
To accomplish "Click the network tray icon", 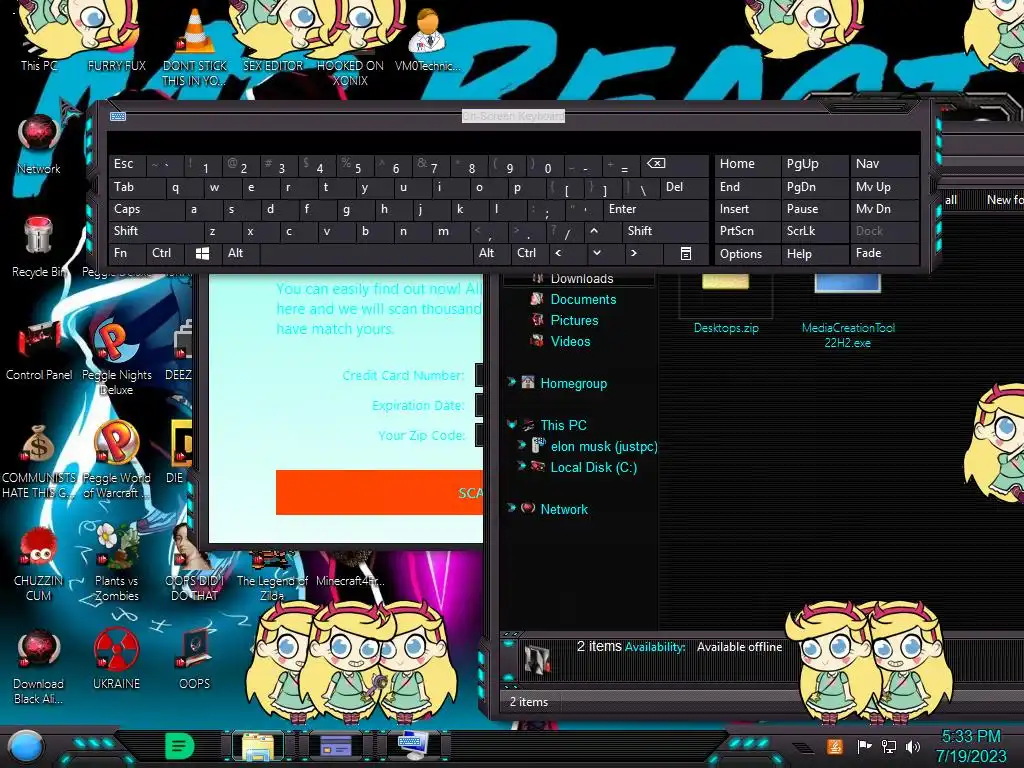I will (x=888, y=746).
